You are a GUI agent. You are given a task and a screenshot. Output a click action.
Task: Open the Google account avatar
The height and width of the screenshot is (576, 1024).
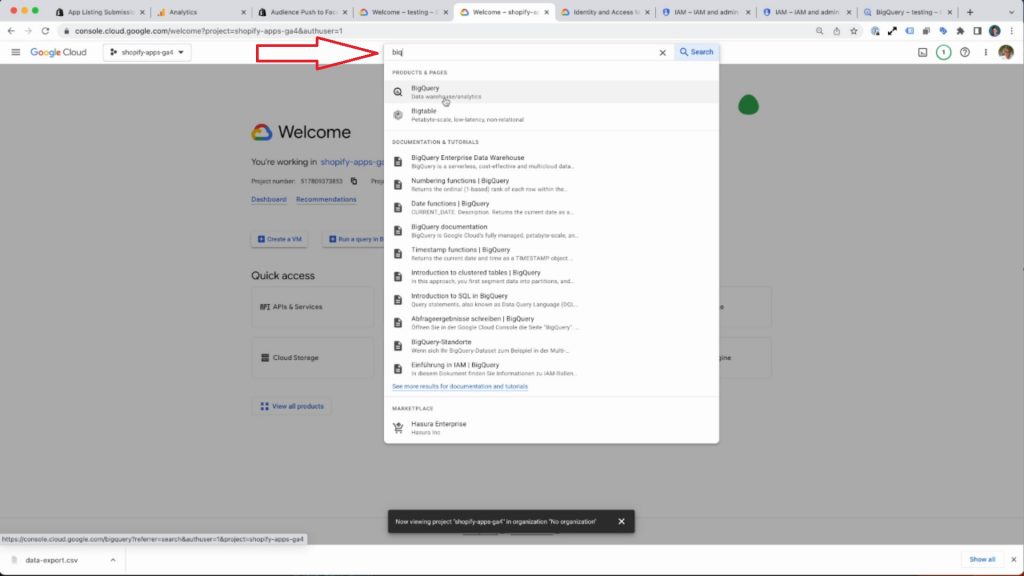click(x=1006, y=52)
